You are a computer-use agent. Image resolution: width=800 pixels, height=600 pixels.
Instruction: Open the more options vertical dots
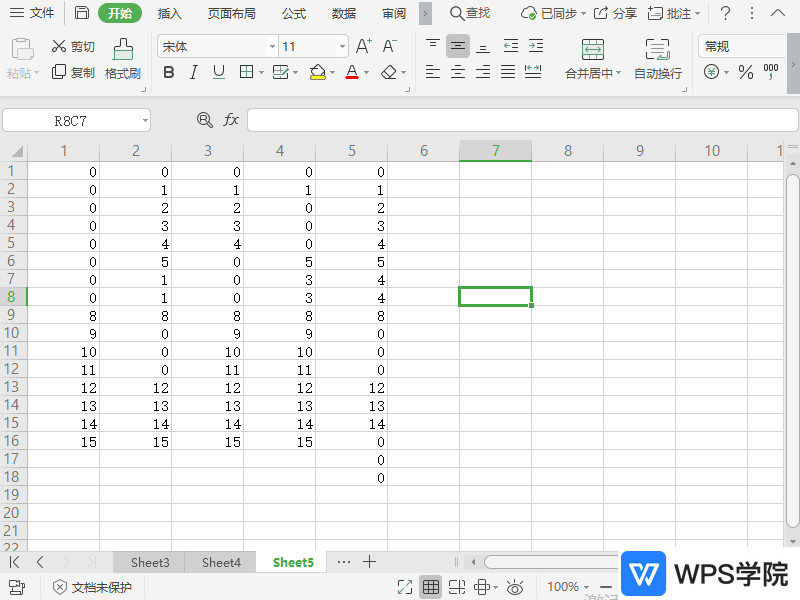click(x=752, y=13)
